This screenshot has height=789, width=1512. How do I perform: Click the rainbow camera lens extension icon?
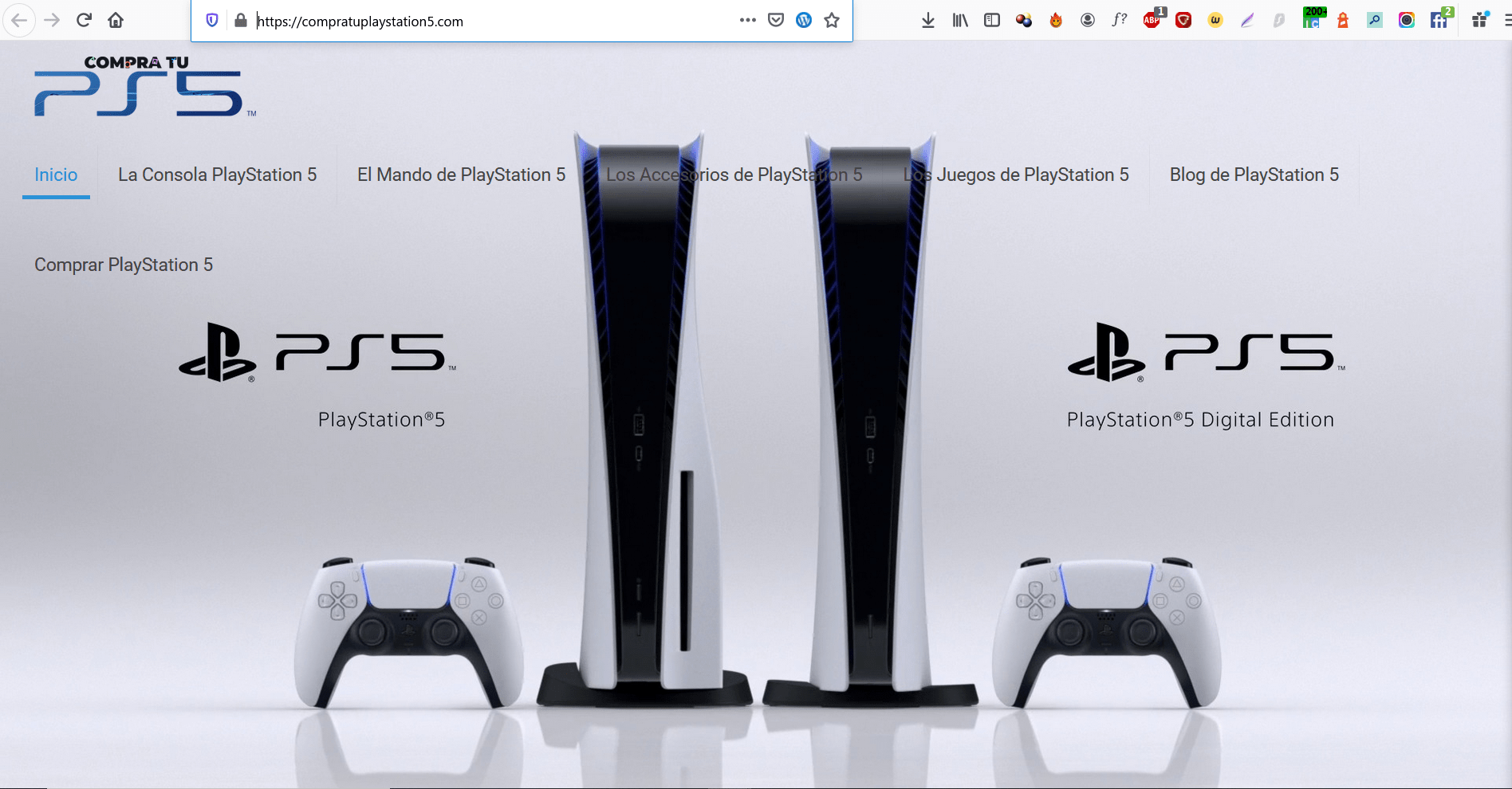(x=1407, y=20)
